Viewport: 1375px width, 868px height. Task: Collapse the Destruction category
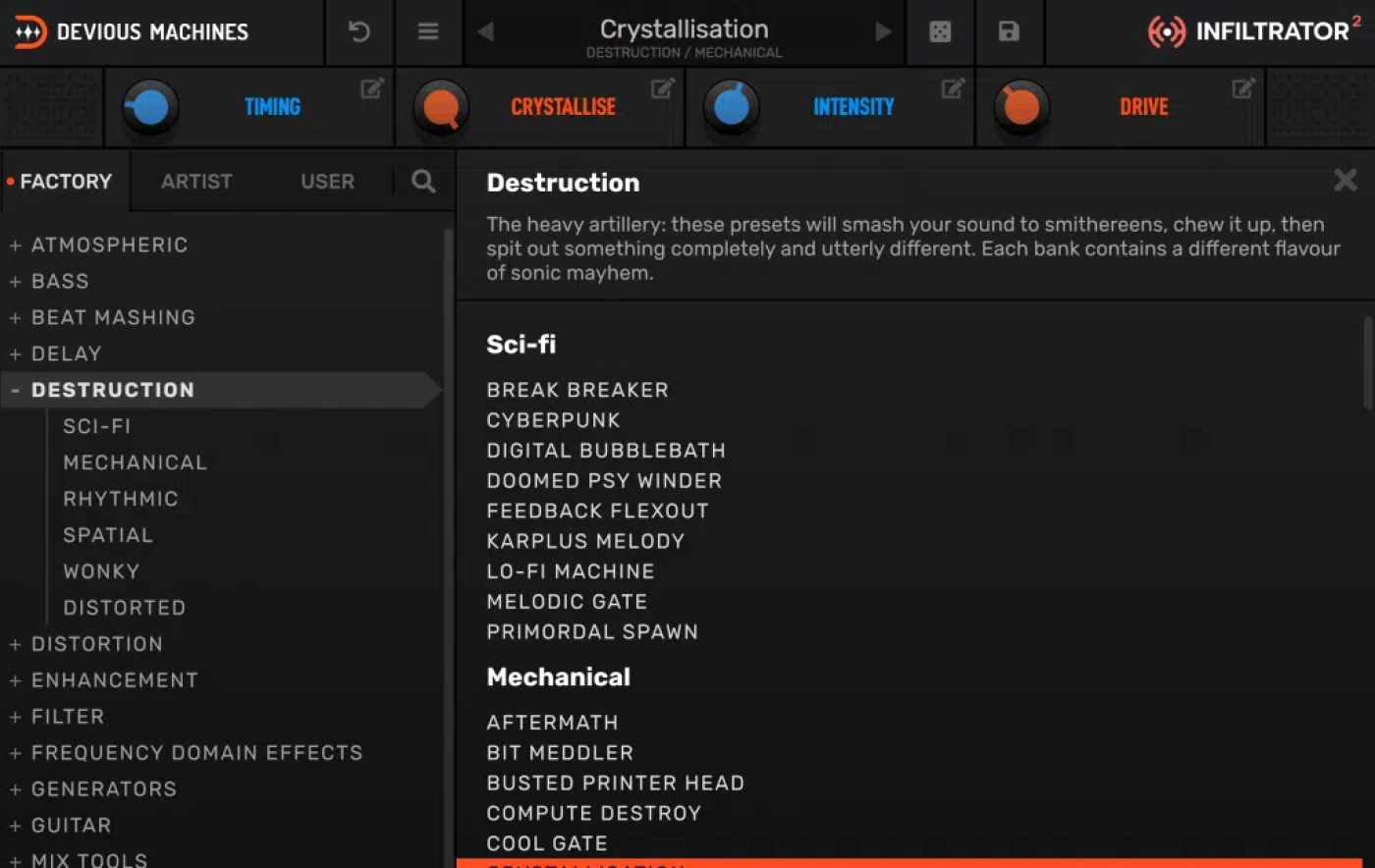point(16,391)
